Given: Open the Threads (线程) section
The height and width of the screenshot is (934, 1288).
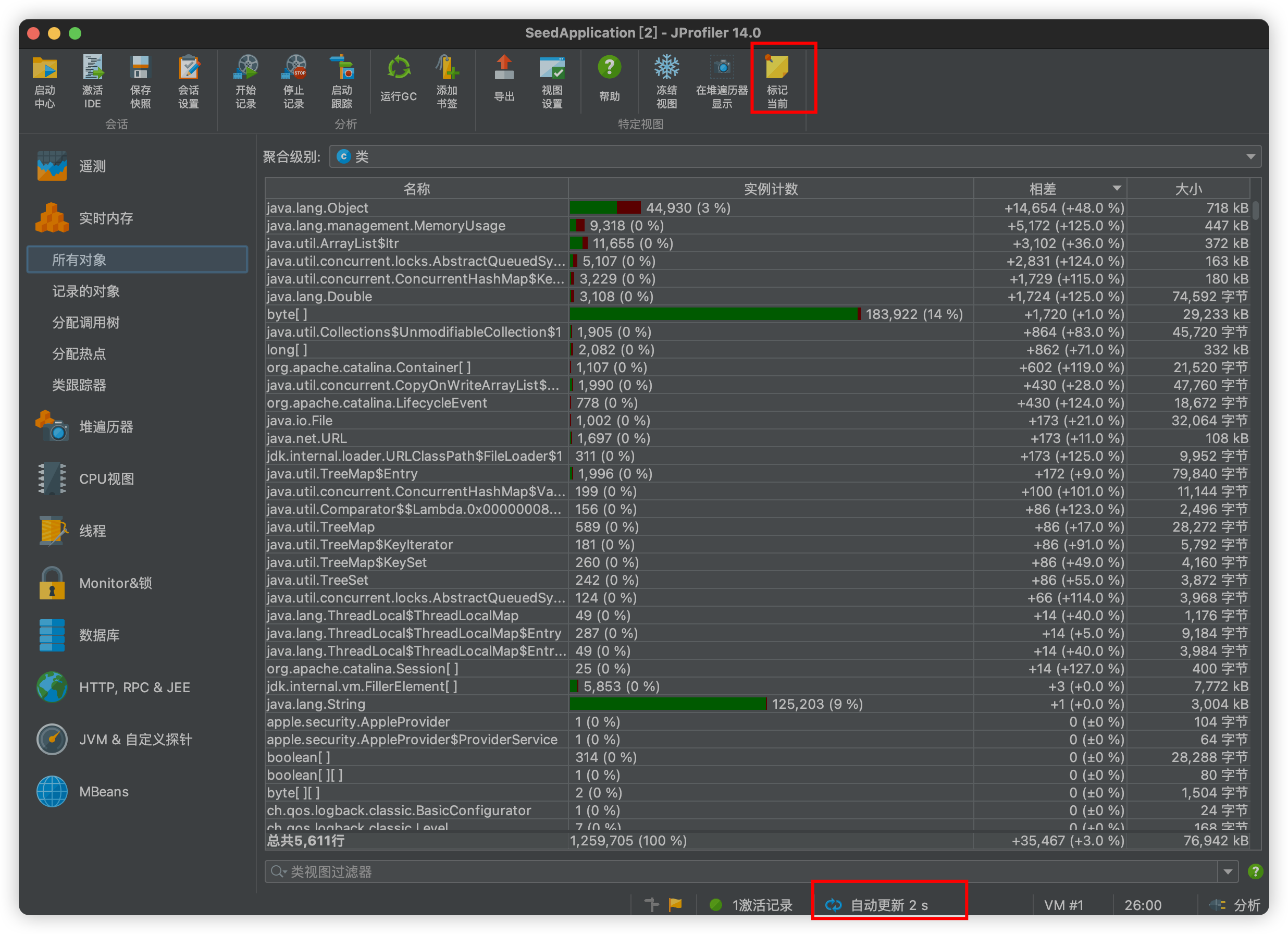Looking at the screenshot, I should [71, 531].
